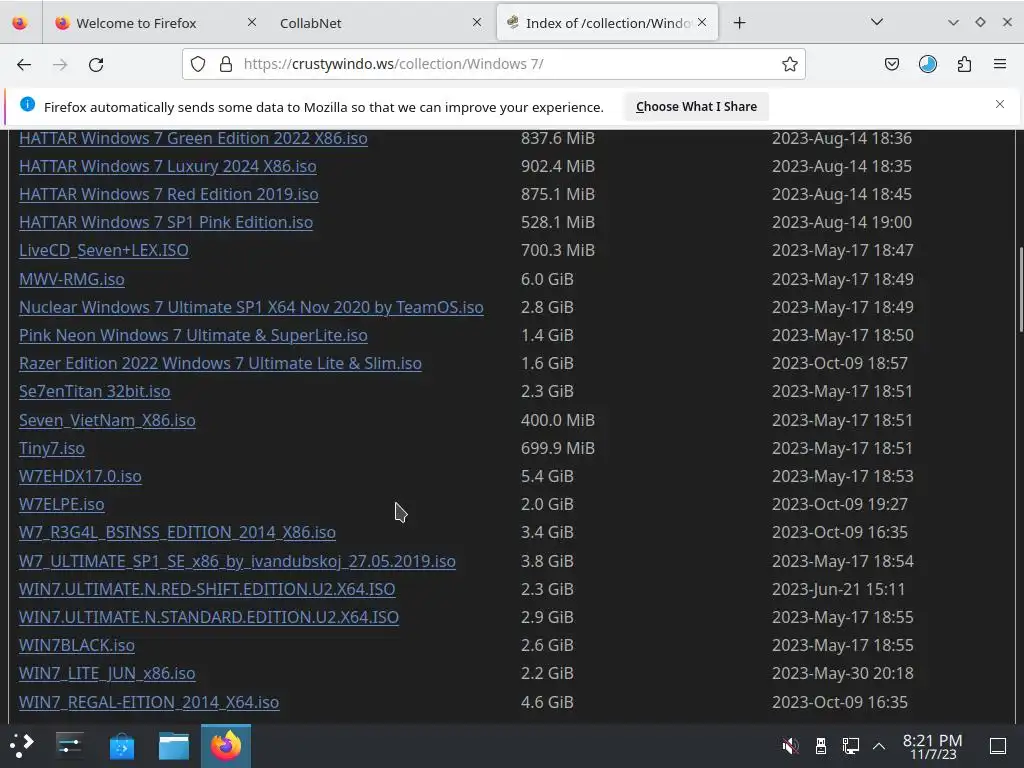
Task: Open the WIN7_LITE_JUN_x86.iso link
Action: pos(107,674)
